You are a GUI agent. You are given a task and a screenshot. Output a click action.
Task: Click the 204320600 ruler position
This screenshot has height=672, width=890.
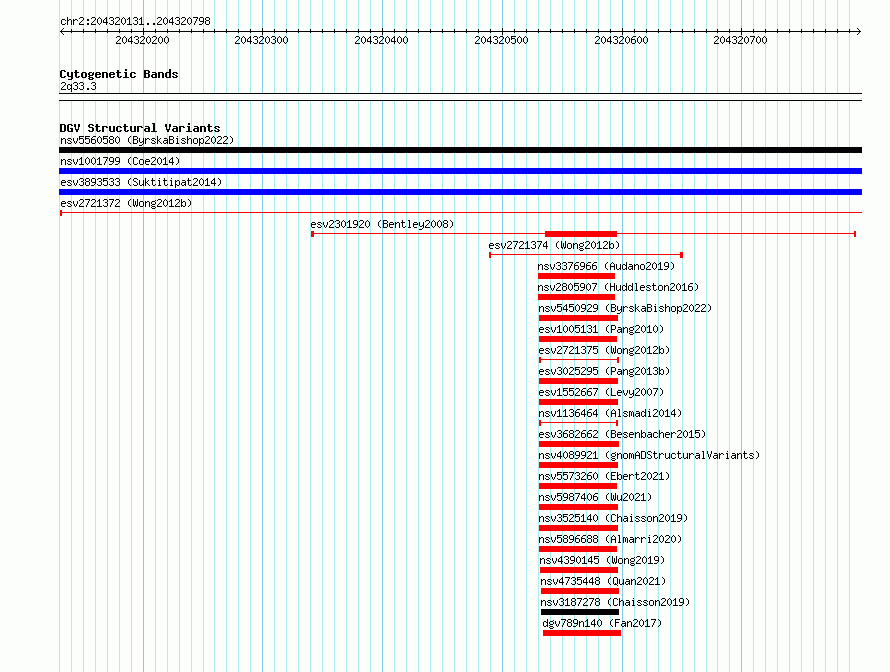coord(621,40)
